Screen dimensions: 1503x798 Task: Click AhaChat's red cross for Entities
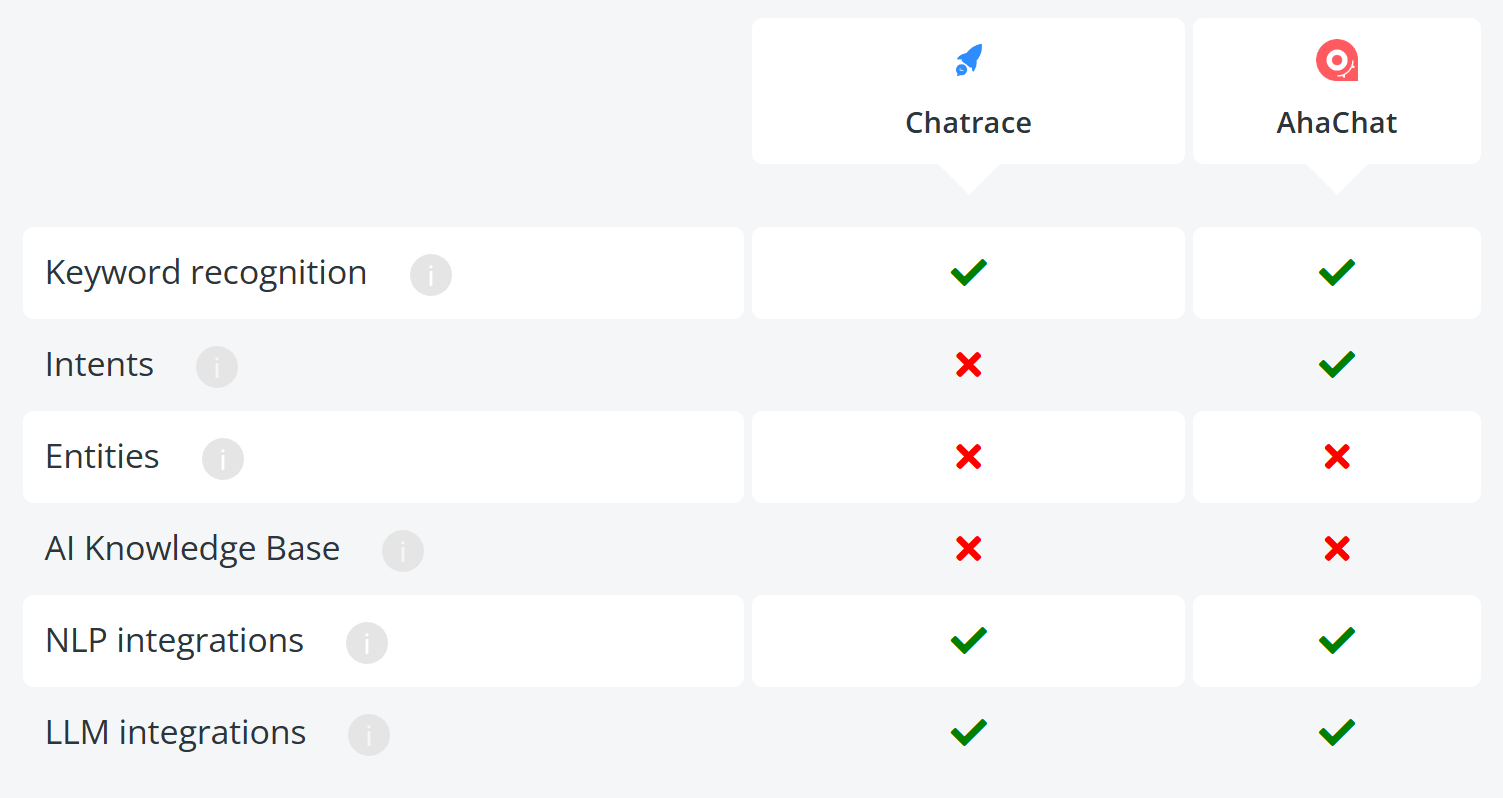[1337, 457]
